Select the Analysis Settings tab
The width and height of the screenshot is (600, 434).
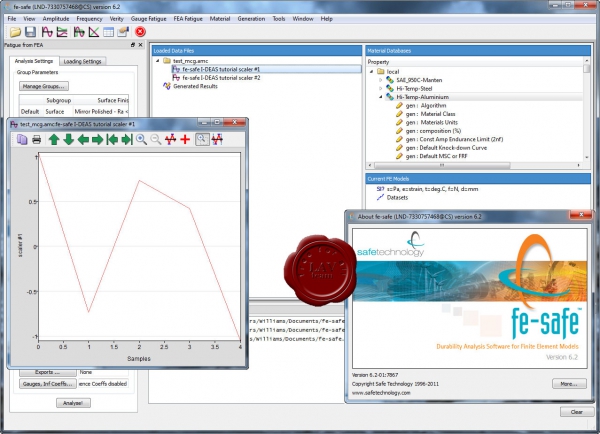(x=34, y=61)
